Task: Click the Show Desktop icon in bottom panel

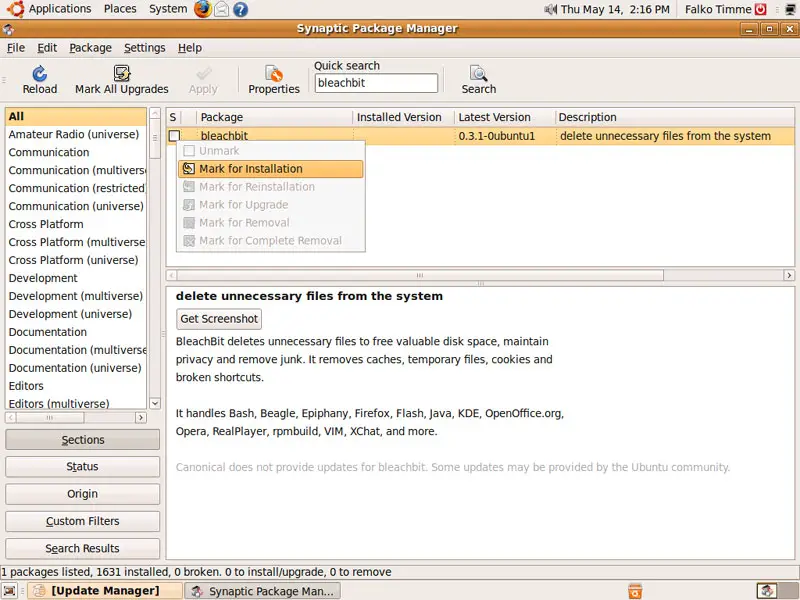Action: [10, 591]
